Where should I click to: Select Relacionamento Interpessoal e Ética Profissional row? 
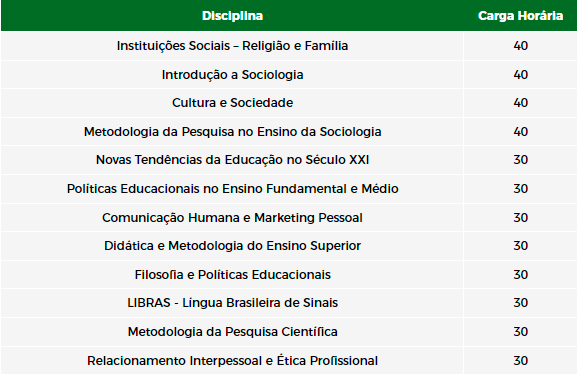[289, 360]
